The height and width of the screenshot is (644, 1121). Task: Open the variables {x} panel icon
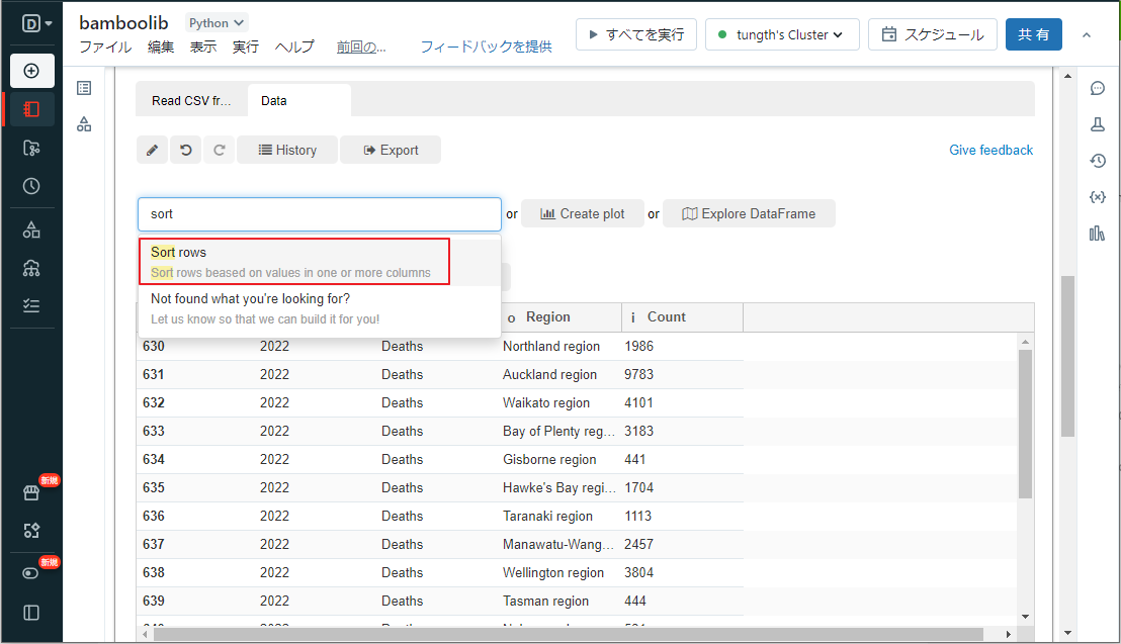pos(1097,197)
